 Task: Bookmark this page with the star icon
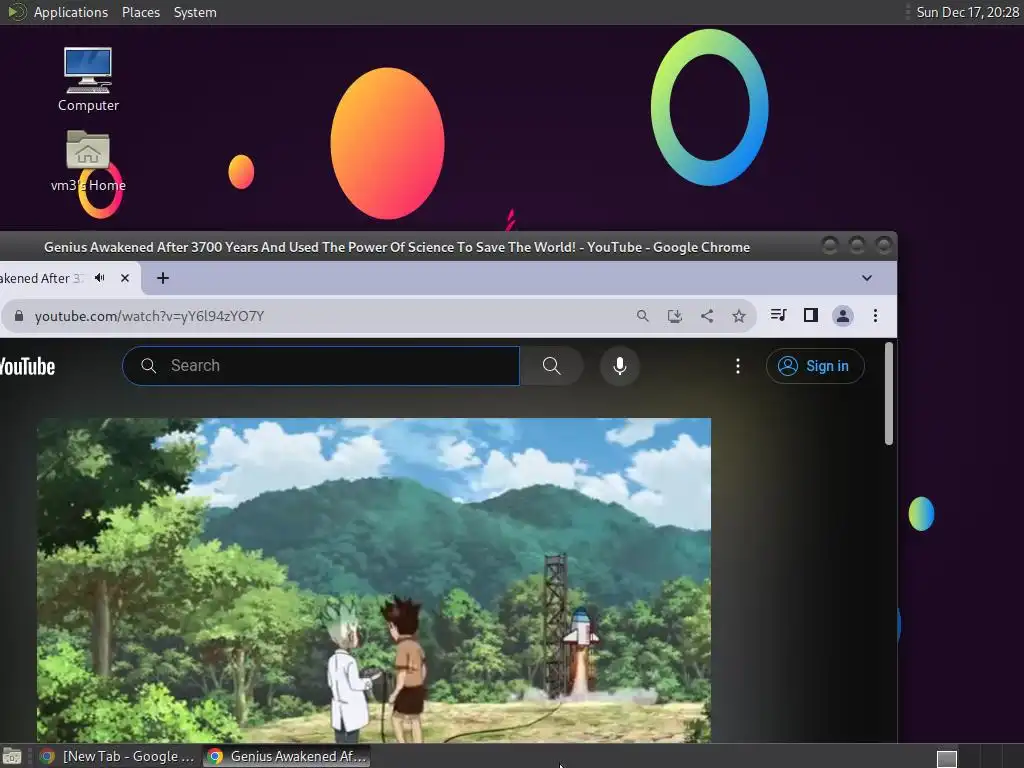coord(739,316)
